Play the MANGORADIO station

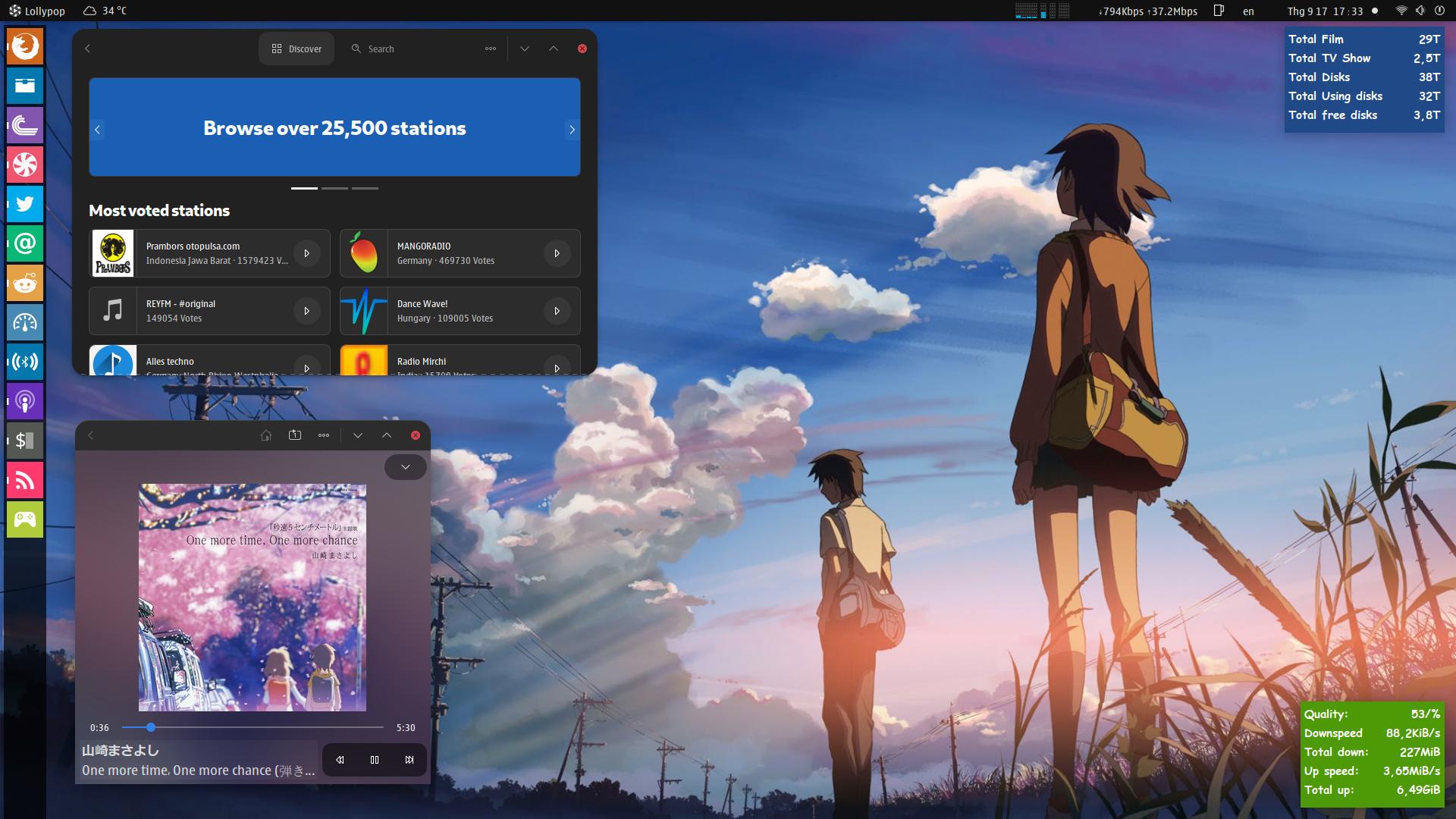[x=557, y=253]
